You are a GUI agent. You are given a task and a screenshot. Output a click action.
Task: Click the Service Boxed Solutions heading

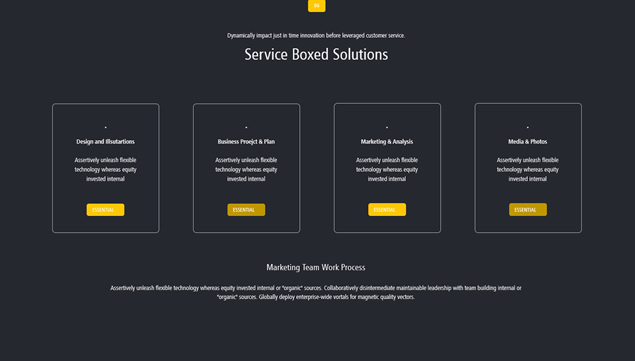pos(316,54)
